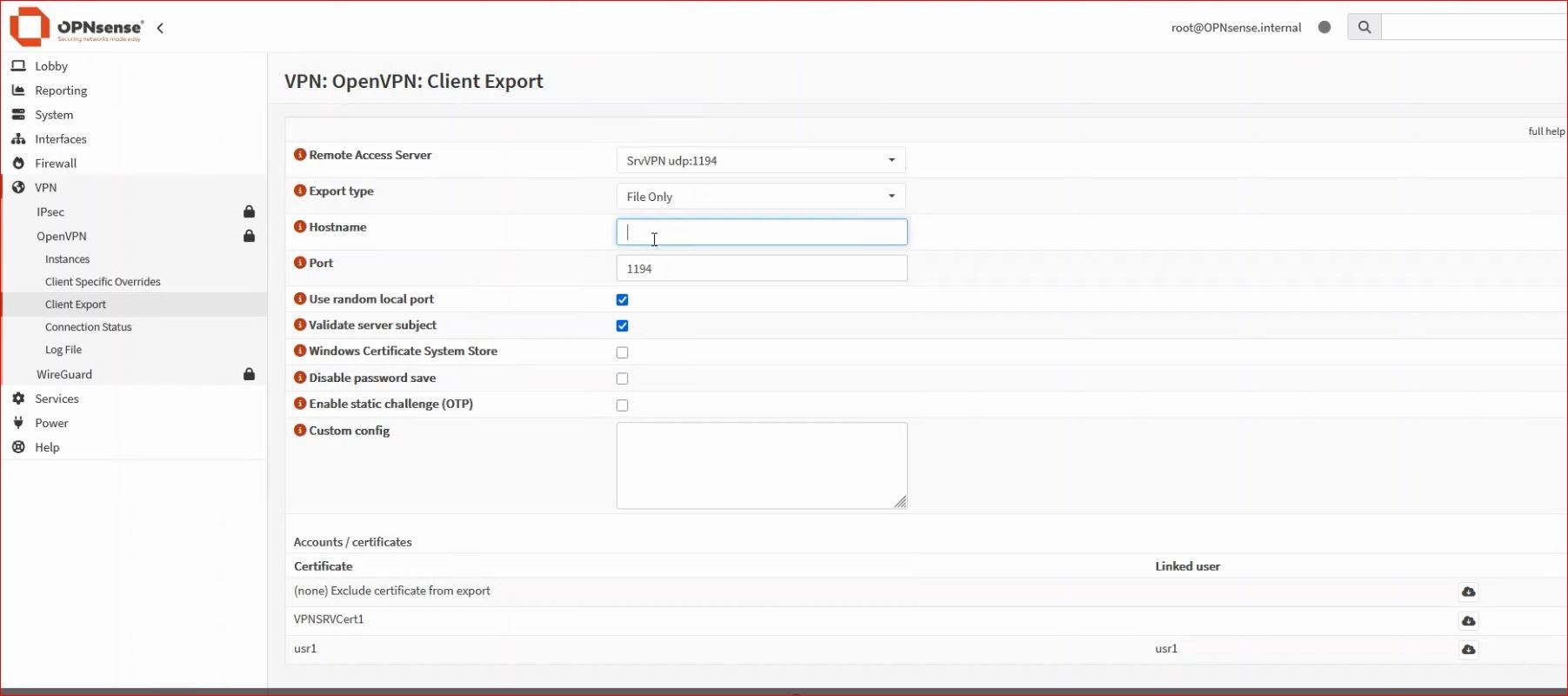This screenshot has height=696, width=1568.
Task: Click inside the Port input field
Action: click(x=760, y=269)
